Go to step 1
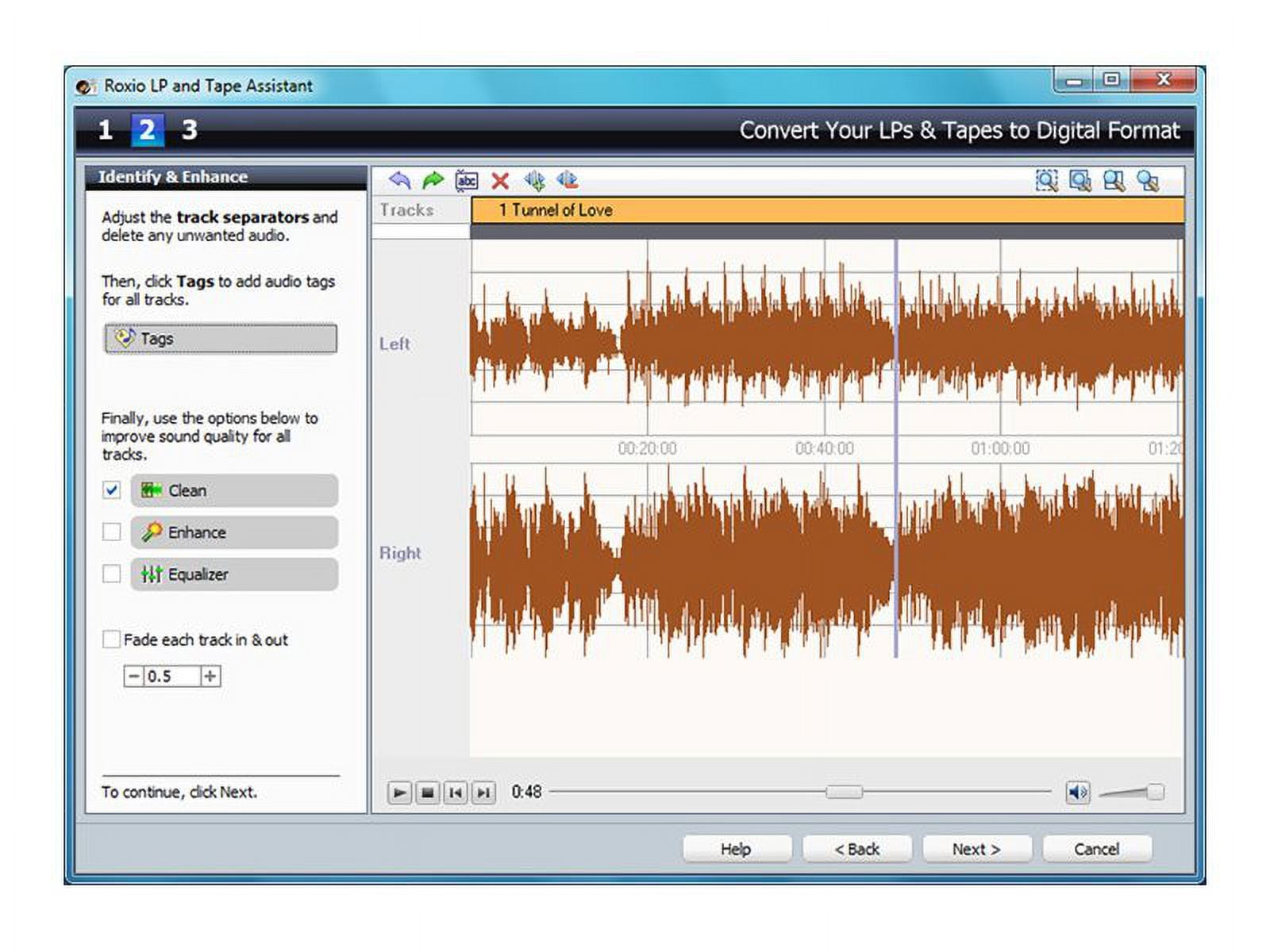Viewport: 1270px width, 952px height. (x=106, y=130)
